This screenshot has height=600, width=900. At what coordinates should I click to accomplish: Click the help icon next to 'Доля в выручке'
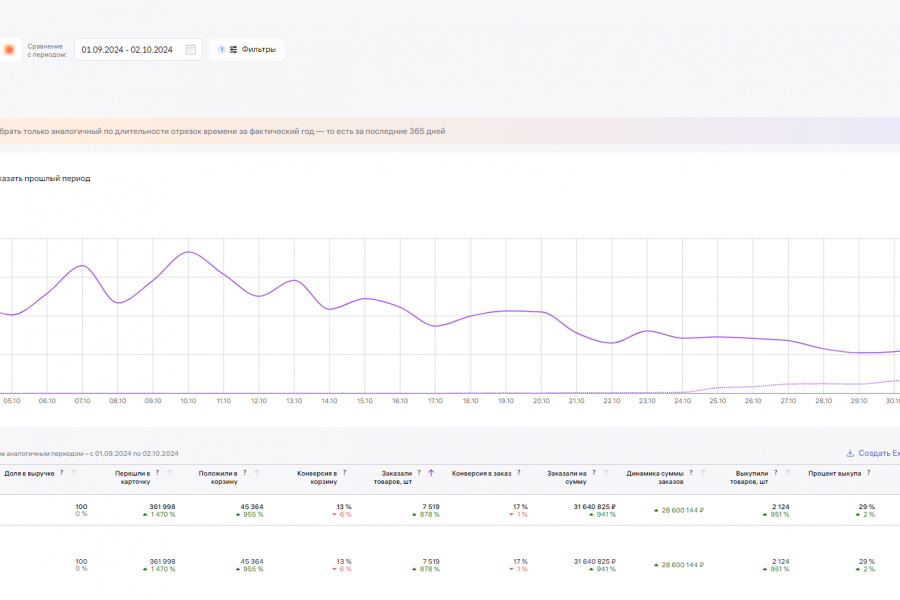(x=61, y=472)
